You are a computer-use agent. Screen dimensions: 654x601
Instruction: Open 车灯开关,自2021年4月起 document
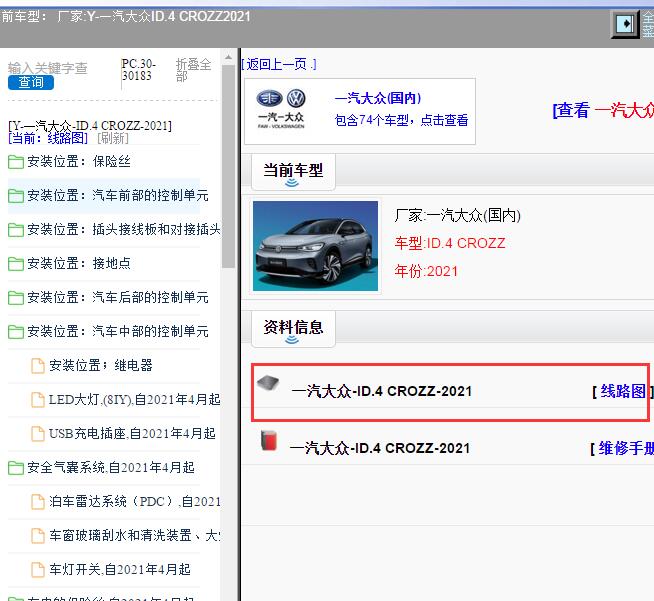click(x=120, y=569)
